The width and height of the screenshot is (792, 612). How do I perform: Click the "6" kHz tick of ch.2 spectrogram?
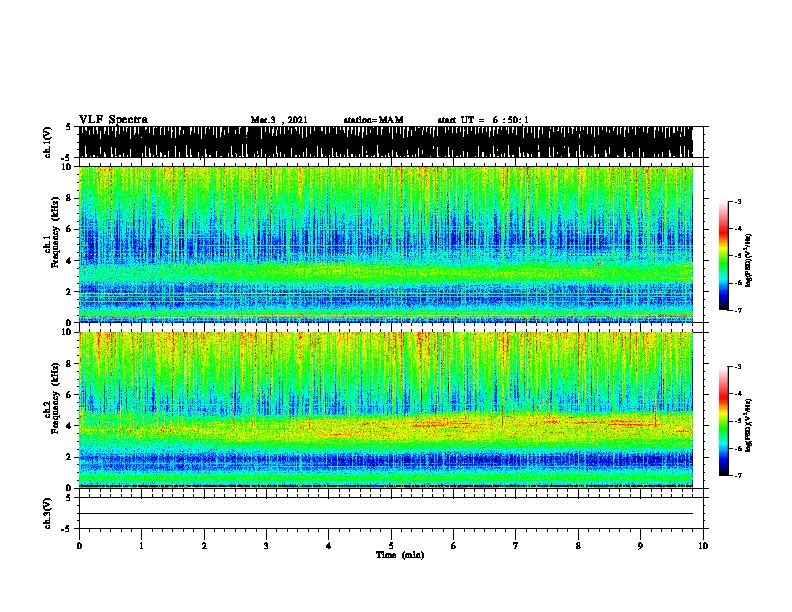pos(70,395)
